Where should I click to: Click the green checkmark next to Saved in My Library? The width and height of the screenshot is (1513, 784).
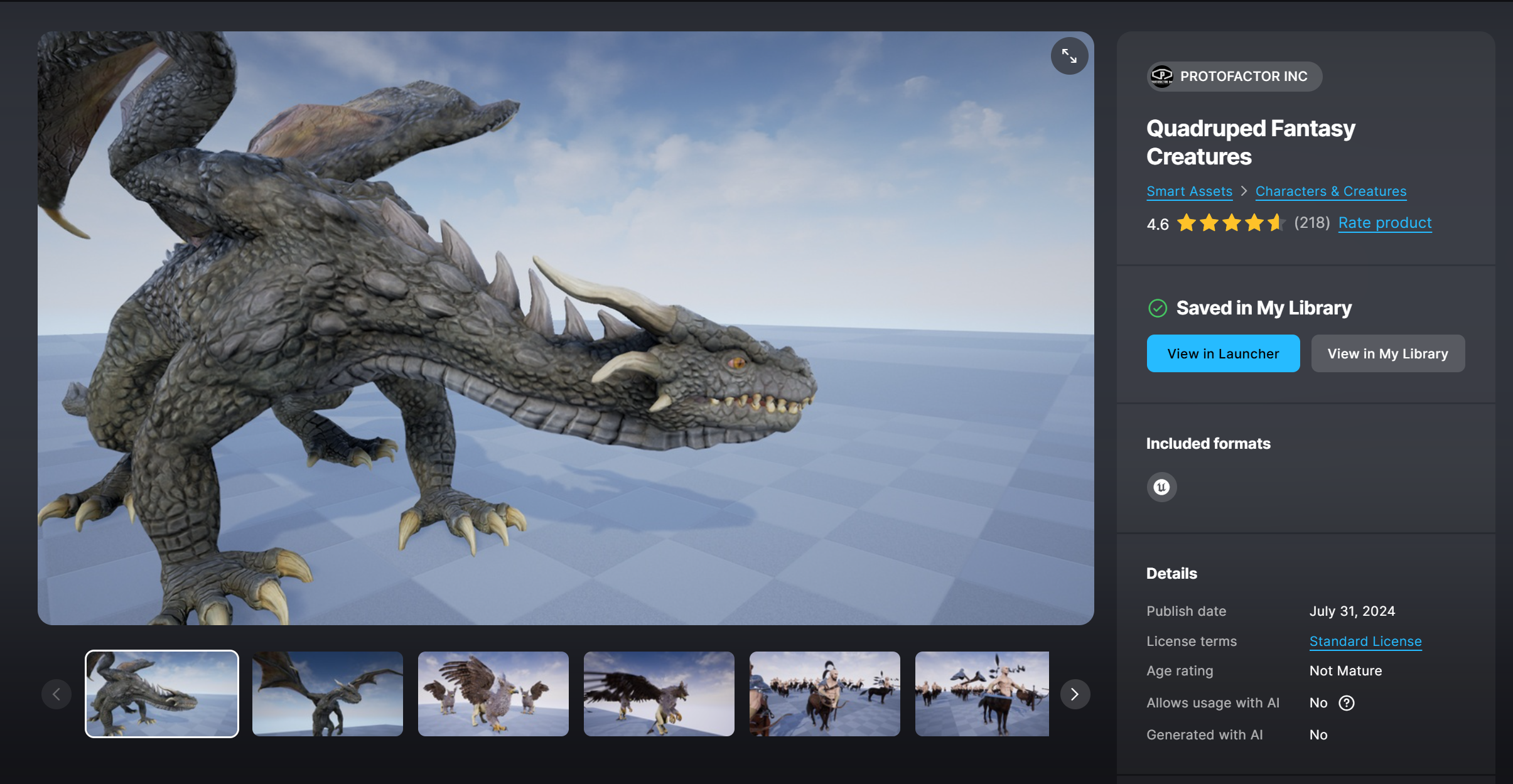point(1158,308)
